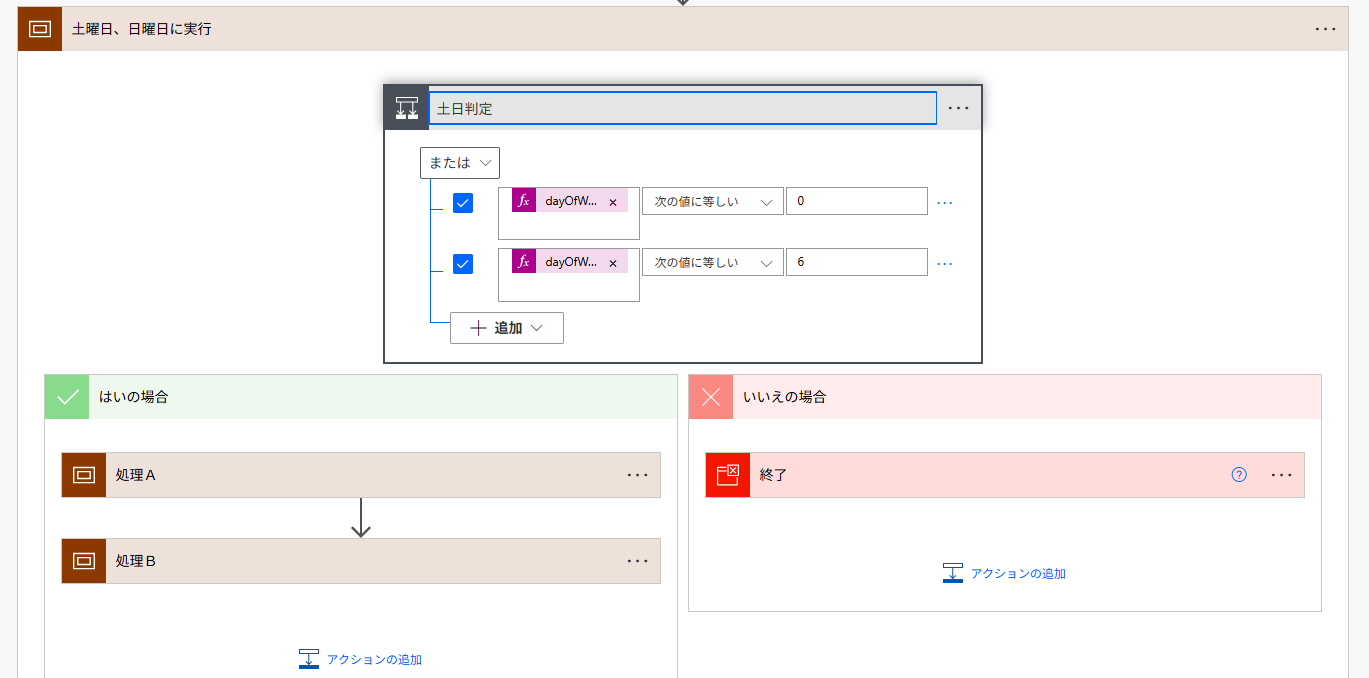
Task: Expand the 処理A scope card
Action: coord(361,475)
